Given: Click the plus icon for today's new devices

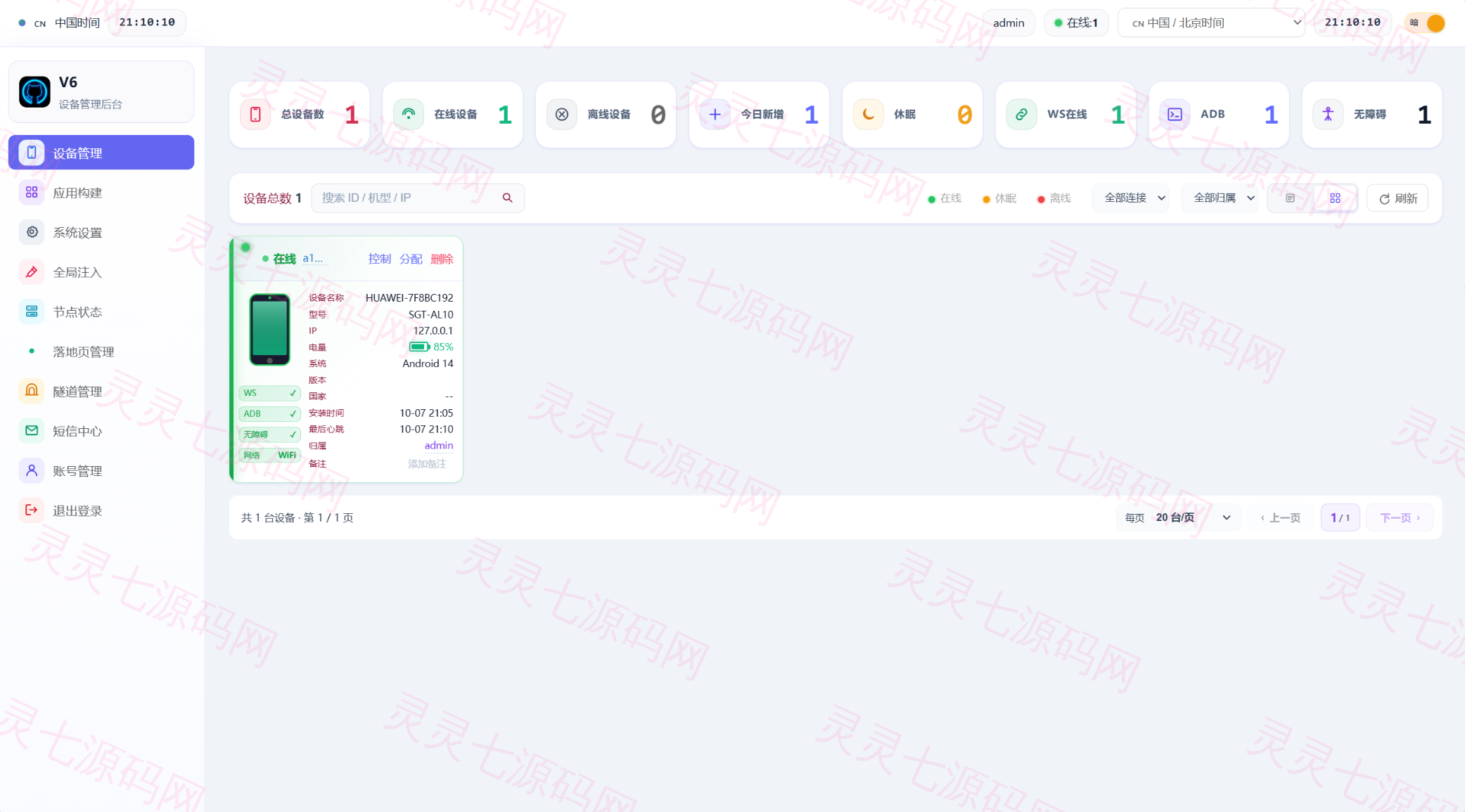Looking at the screenshot, I should (715, 115).
